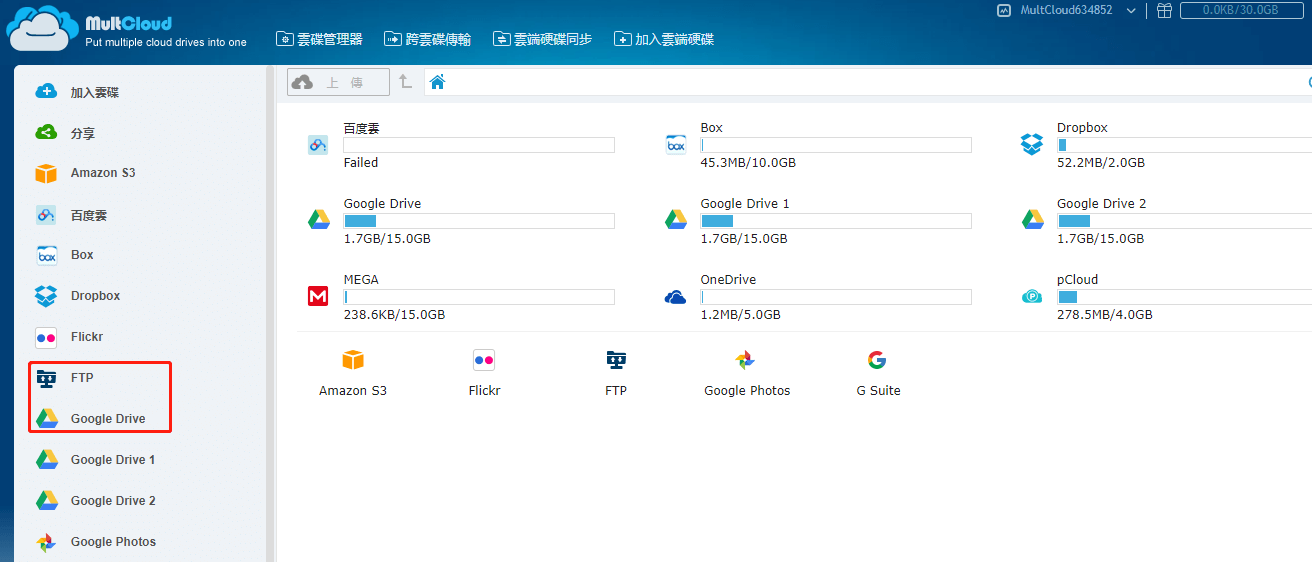
Task: Open the pCloud drive icon
Action: click(x=1032, y=296)
